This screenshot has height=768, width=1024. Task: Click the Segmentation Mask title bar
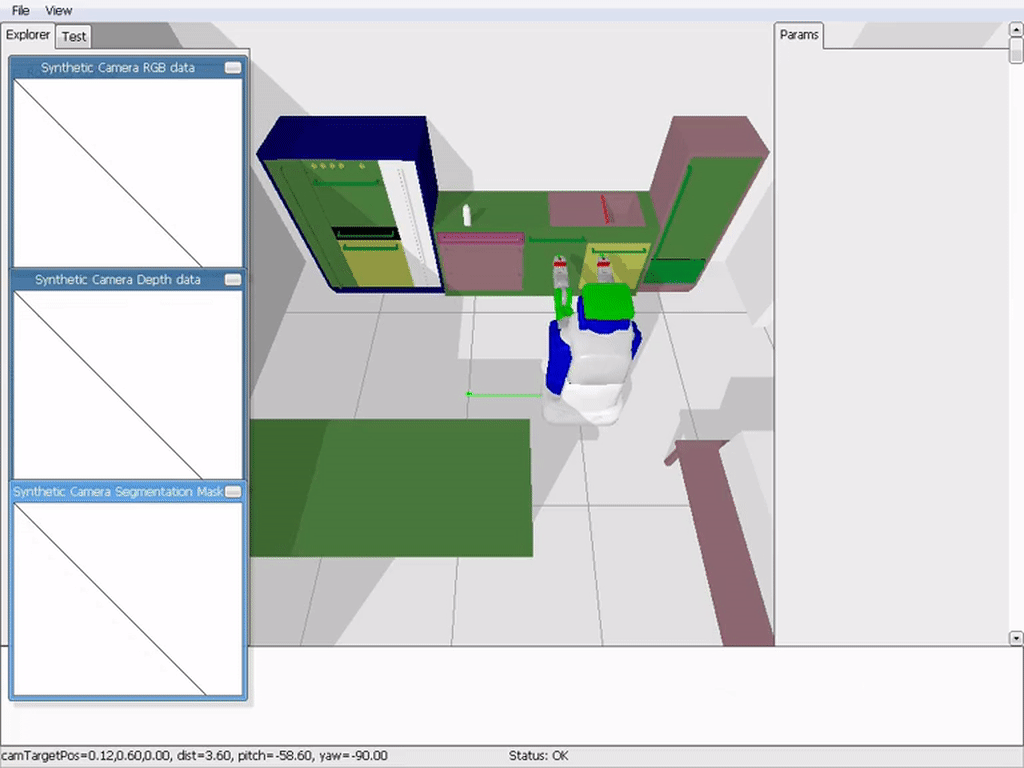pos(118,492)
